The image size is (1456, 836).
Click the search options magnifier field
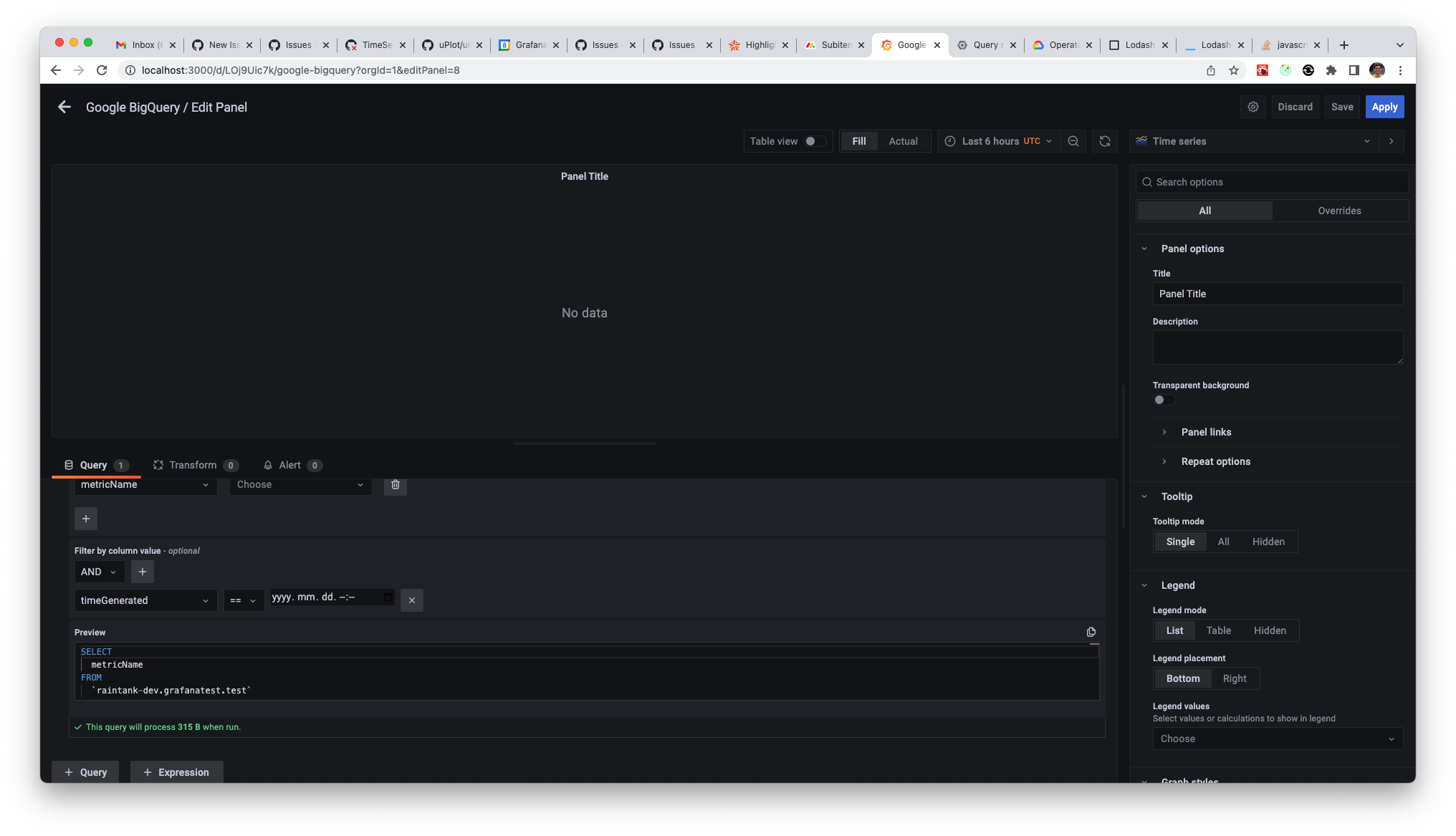pyautogui.click(x=1271, y=181)
